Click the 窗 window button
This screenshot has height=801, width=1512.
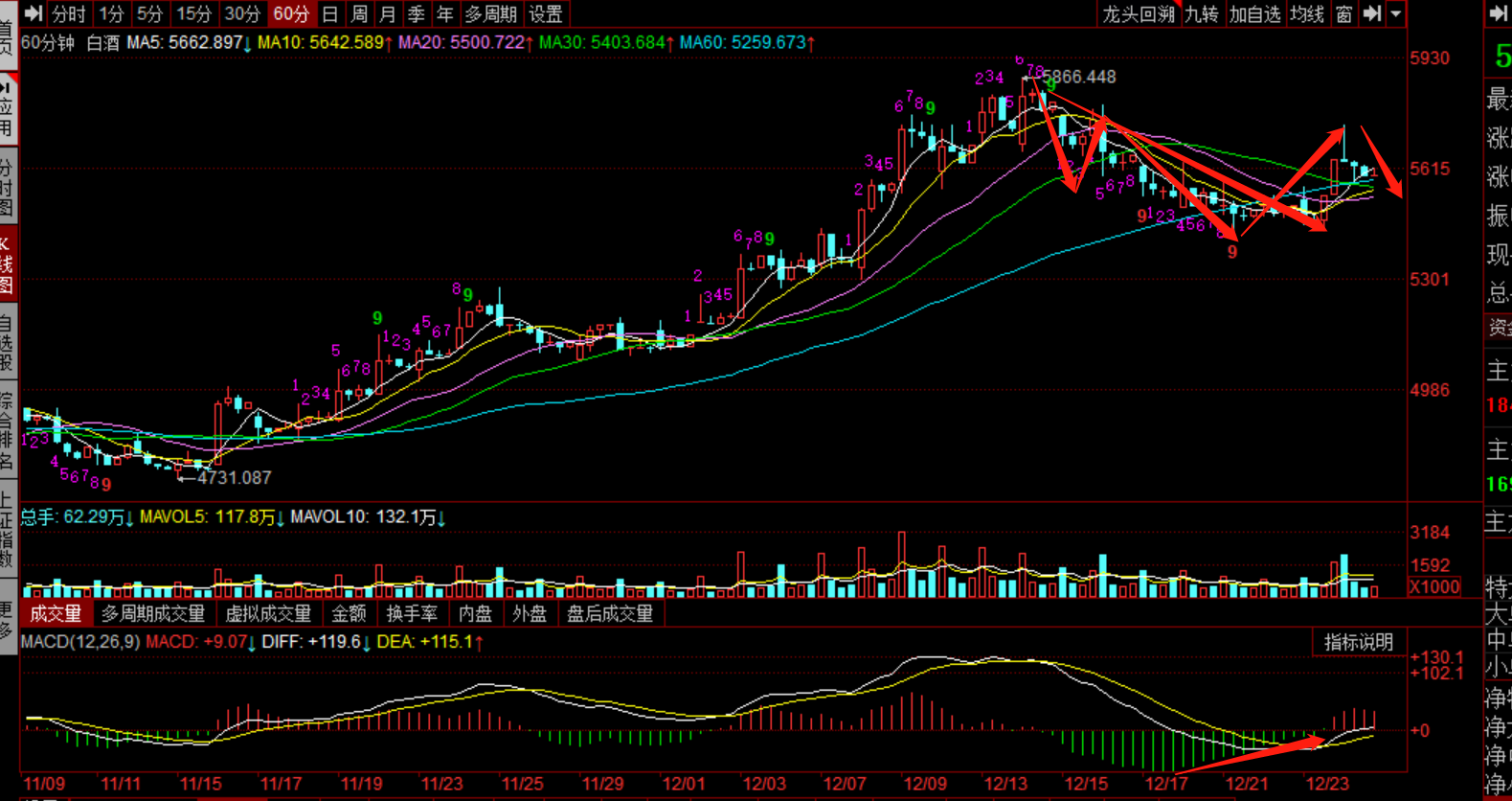(1344, 13)
